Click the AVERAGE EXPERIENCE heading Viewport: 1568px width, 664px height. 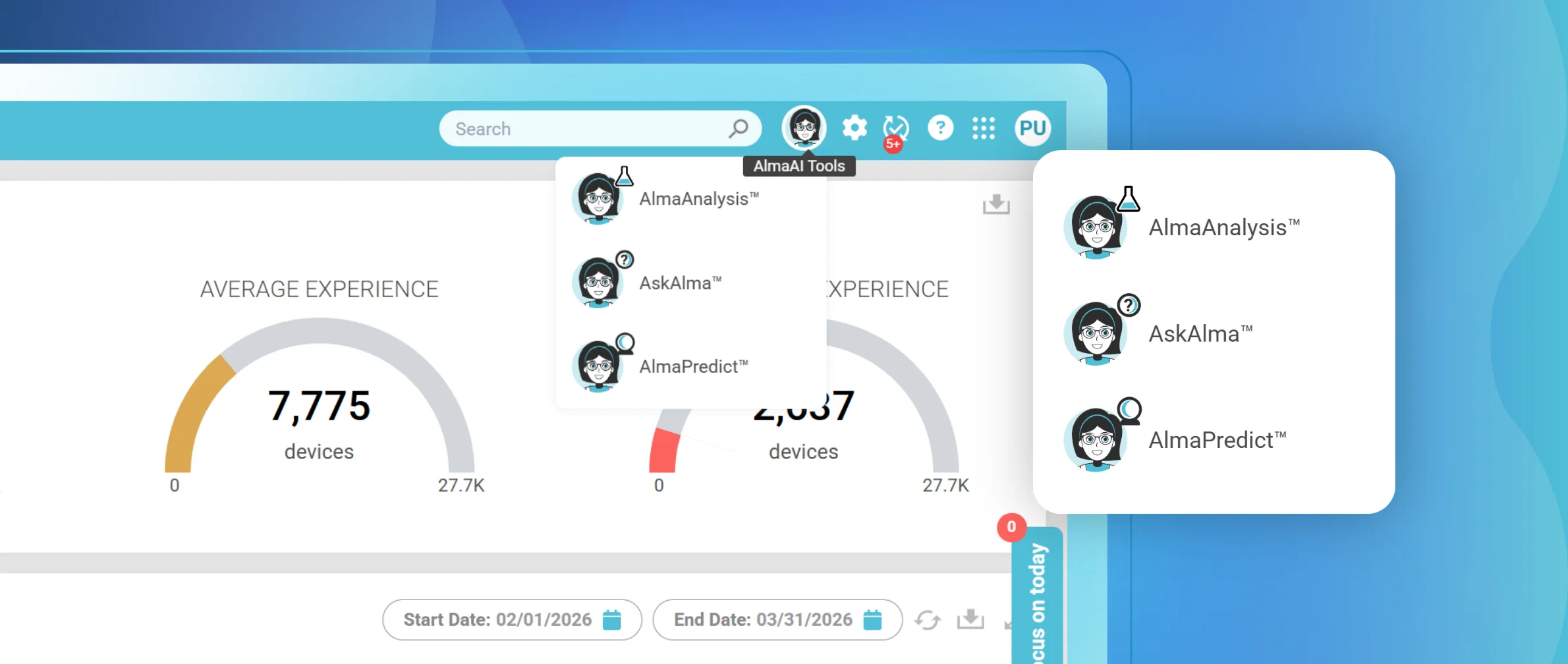coord(319,289)
